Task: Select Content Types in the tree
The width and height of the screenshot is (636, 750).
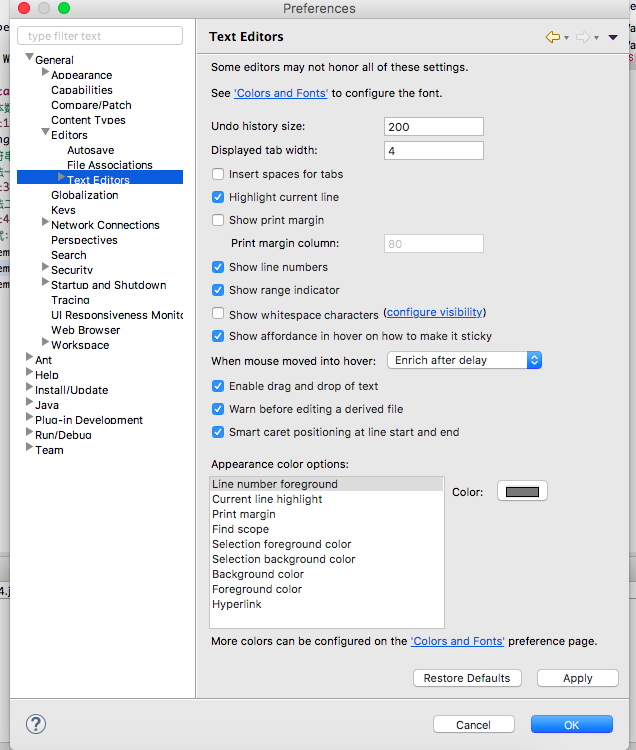Action: tap(88, 120)
